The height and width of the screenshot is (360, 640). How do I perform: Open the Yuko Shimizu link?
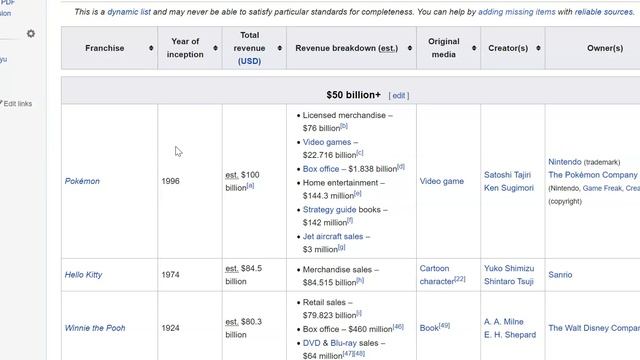tap(509, 268)
